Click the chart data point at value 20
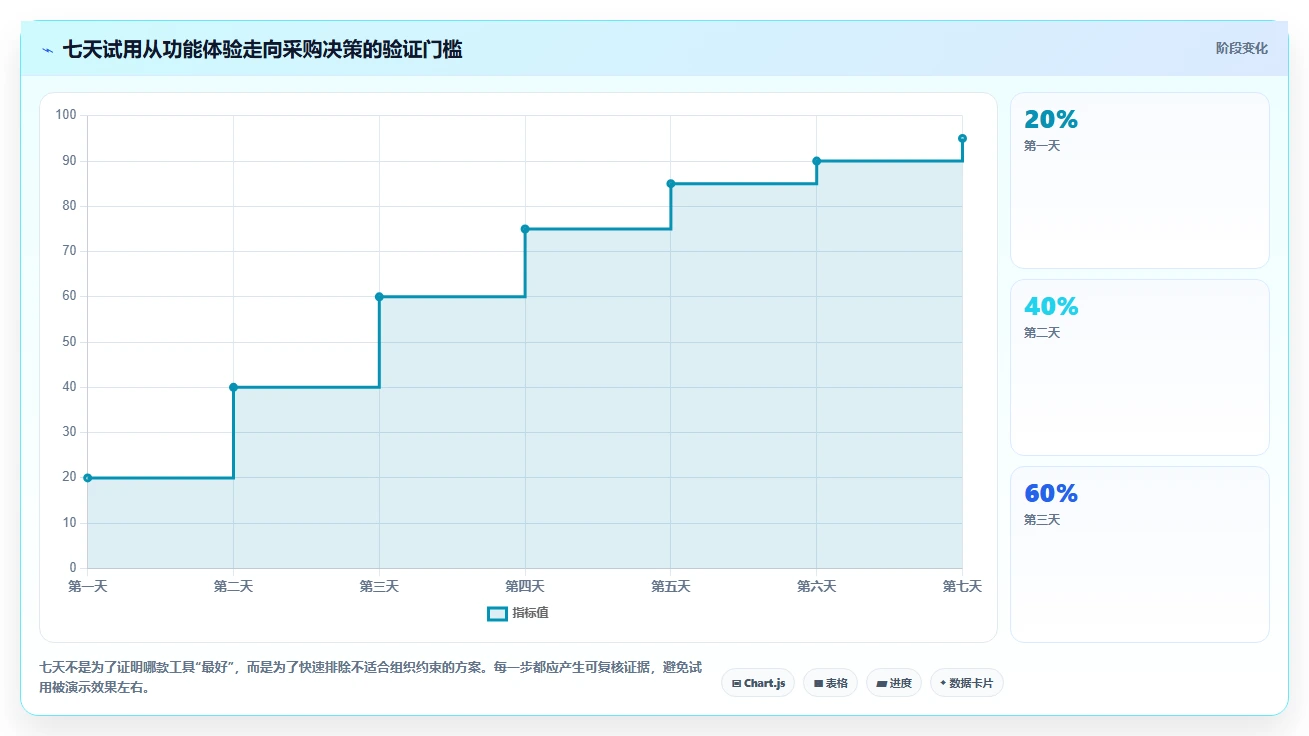 coord(88,478)
